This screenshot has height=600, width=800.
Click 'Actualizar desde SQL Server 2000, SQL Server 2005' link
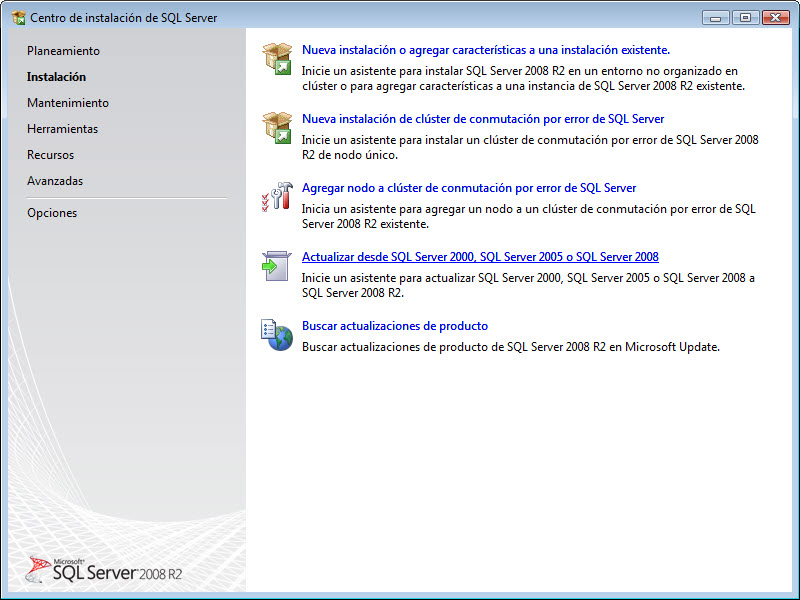(480, 257)
